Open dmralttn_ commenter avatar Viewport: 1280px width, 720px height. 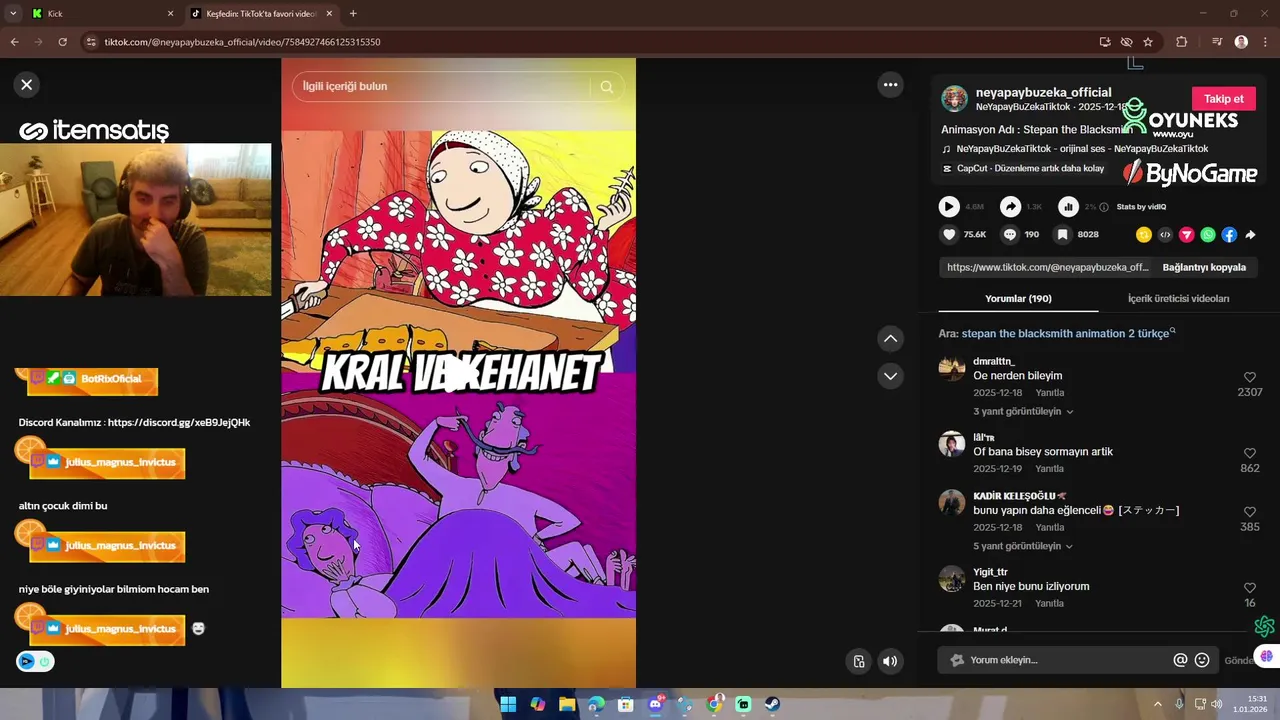click(952, 368)
